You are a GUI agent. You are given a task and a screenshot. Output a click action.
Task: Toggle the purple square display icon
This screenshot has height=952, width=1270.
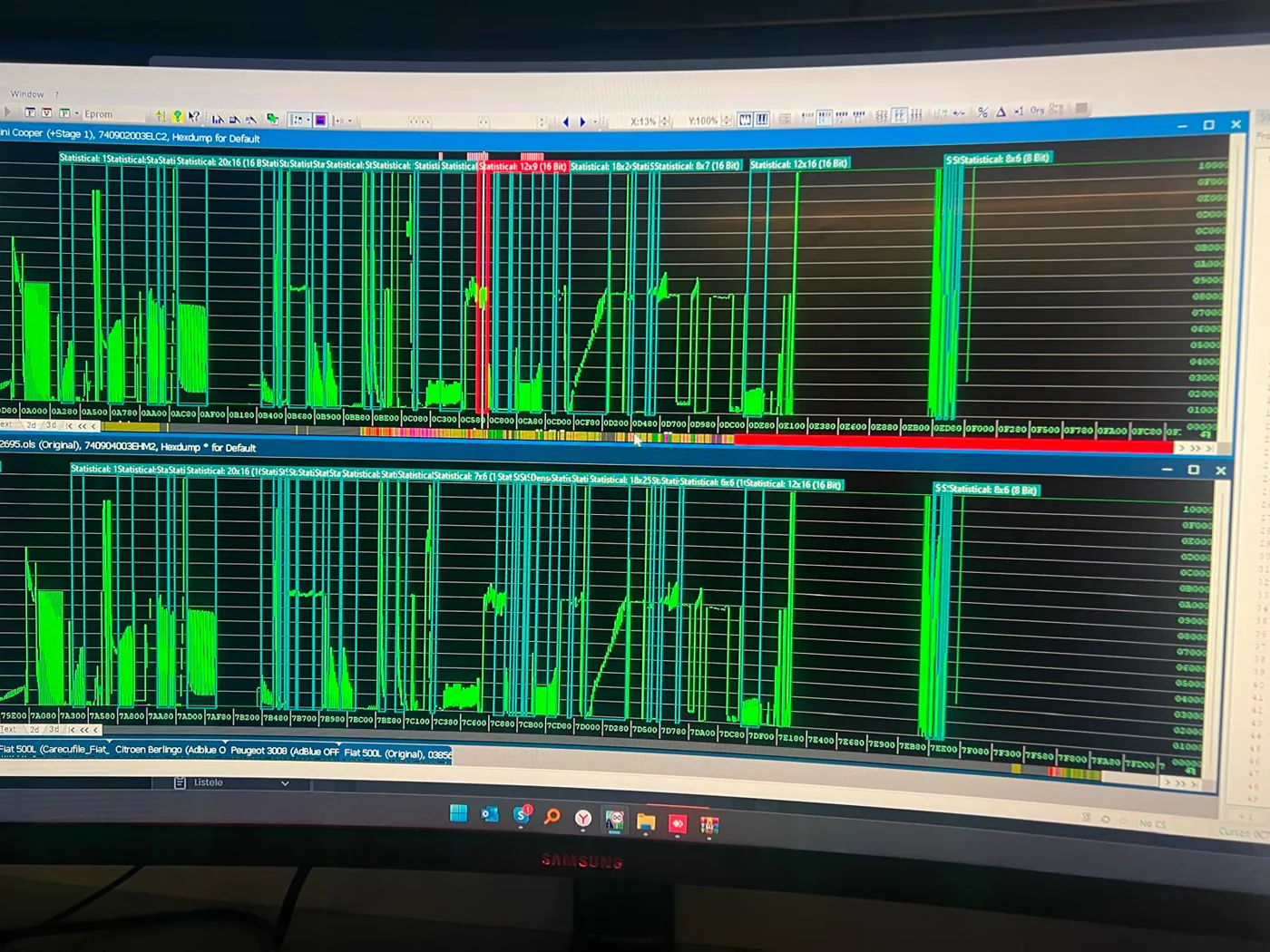pos(320,120)
